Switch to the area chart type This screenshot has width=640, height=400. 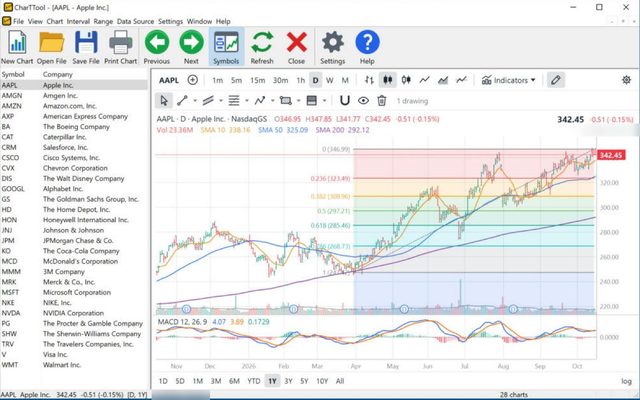point(443,80)
